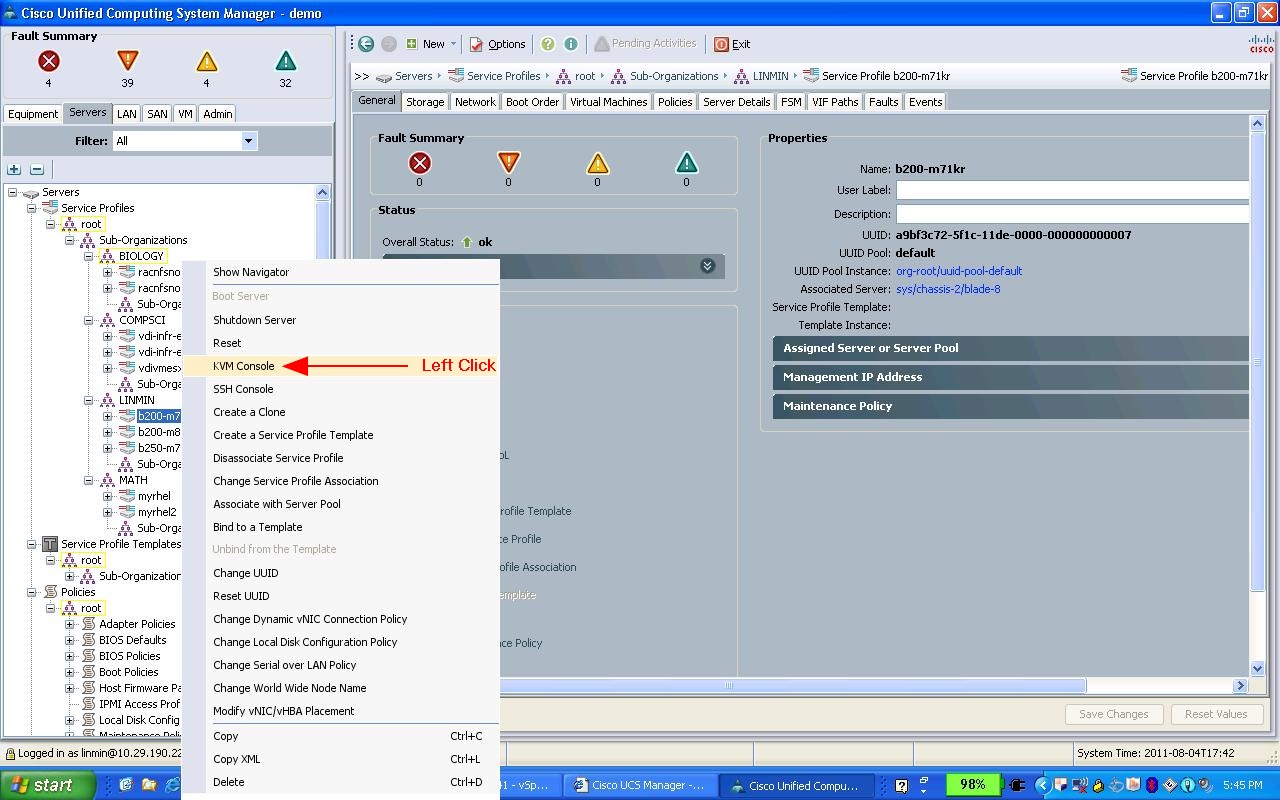This screenshot has height=800, width=1280.
Task: Open the New button dropdown arrow
Action: point(453,44)
